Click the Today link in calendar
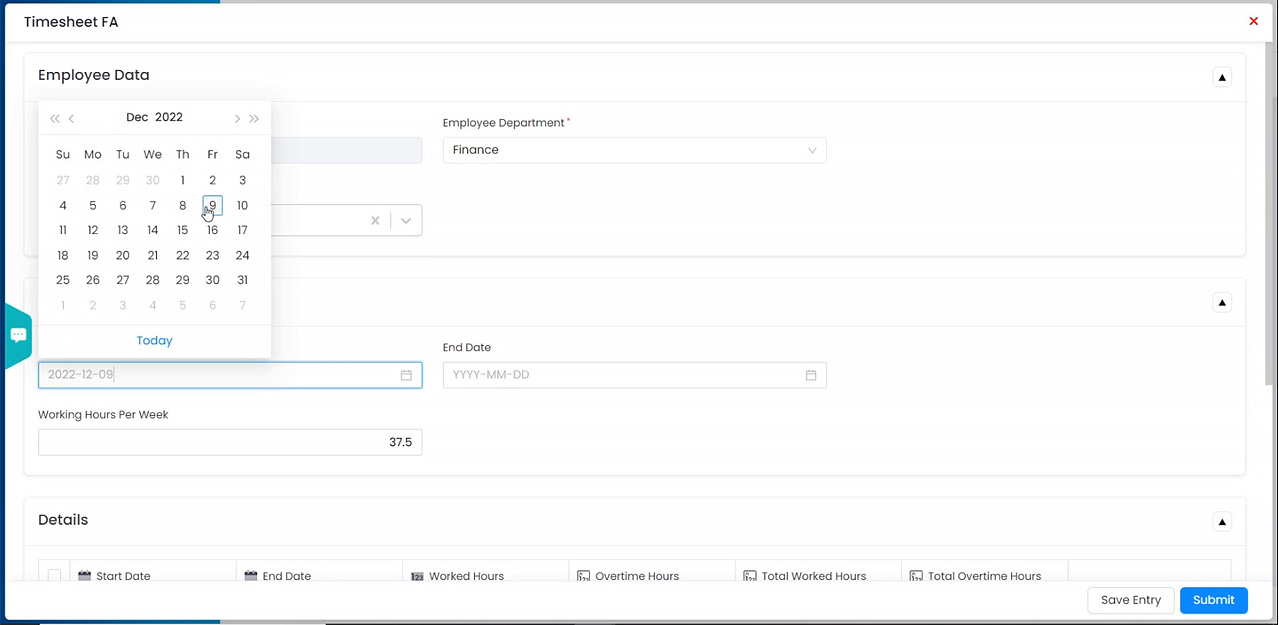 tap(154, 341)
